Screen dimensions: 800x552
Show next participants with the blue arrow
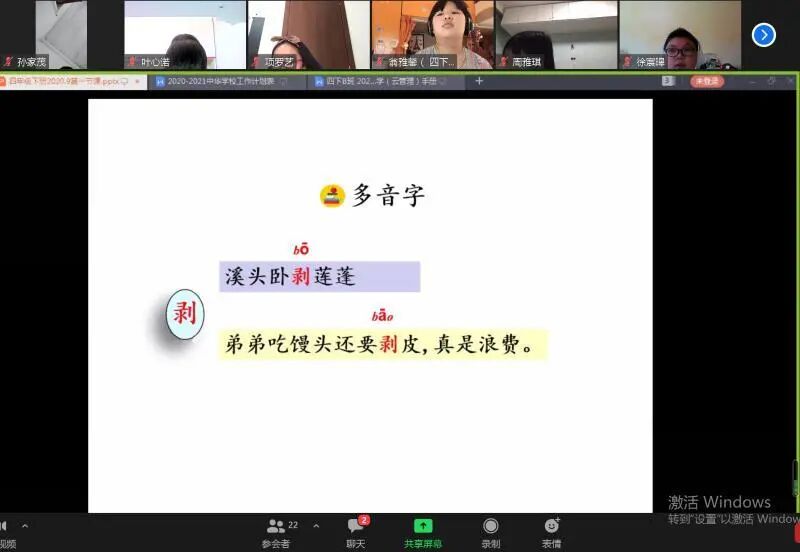(763, 35)
